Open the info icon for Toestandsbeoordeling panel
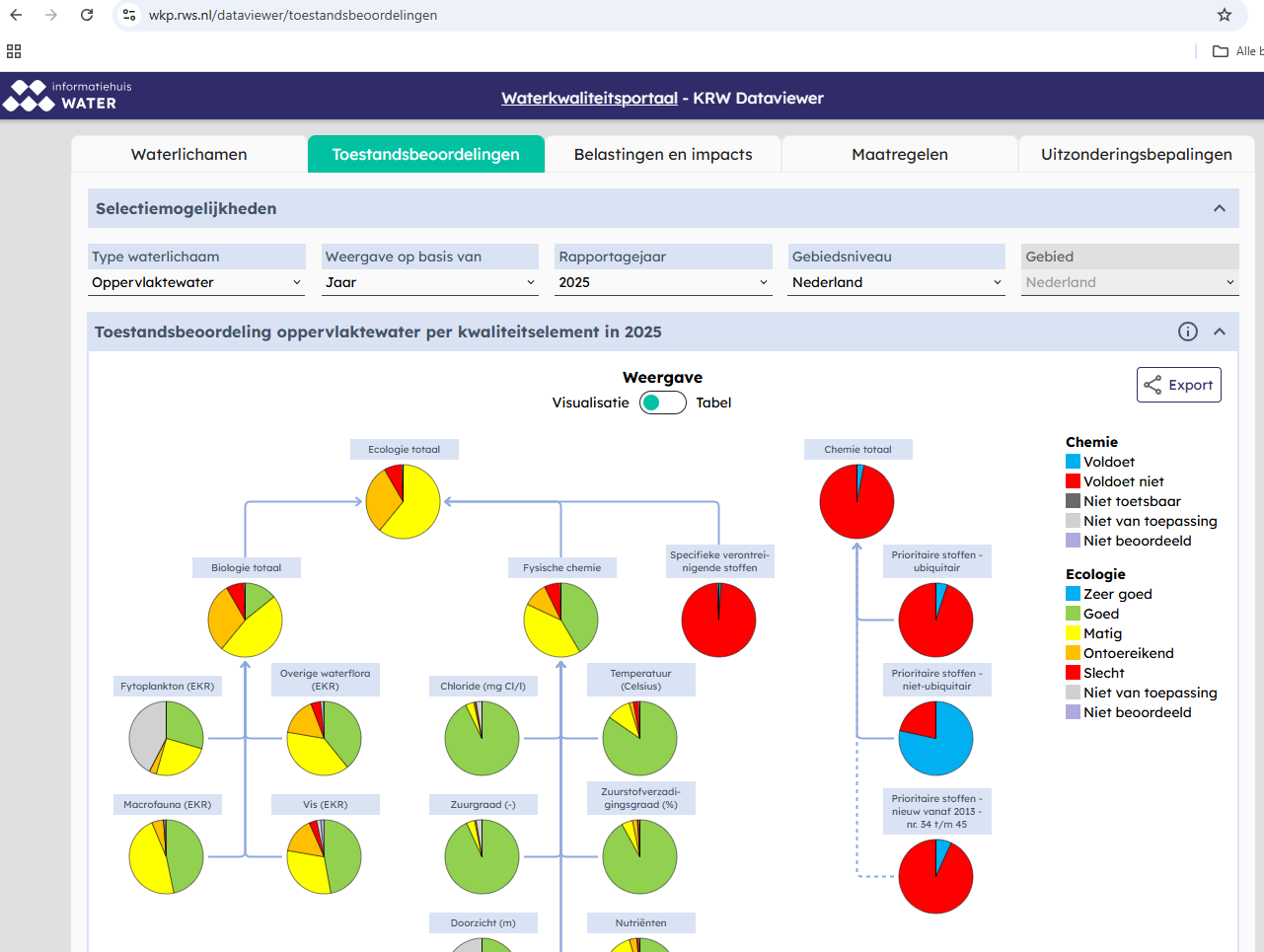Viewport: 1264px width, 952px height. [1187, 331]
